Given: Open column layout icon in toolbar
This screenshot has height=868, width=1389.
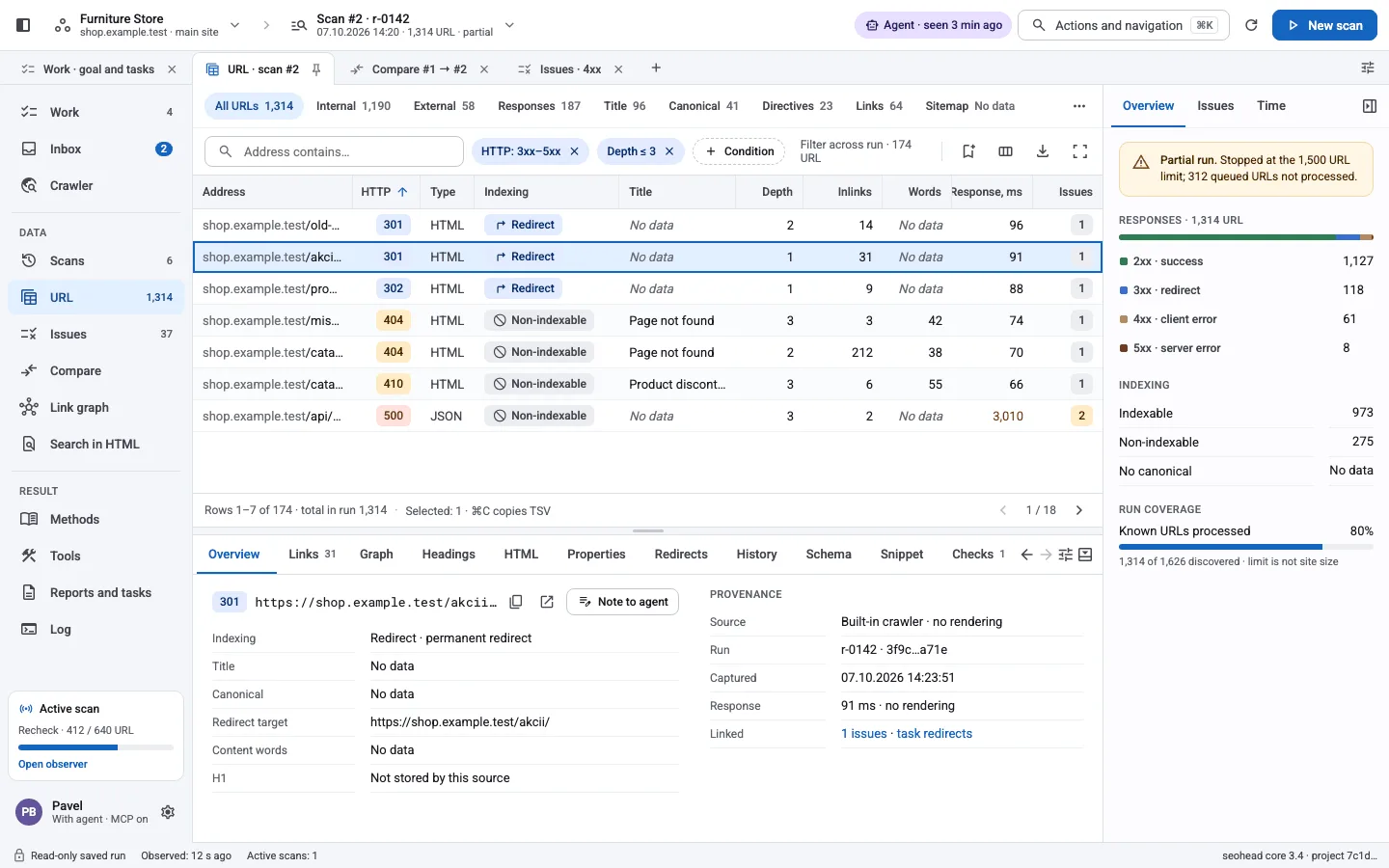Looking at the screenshot, I should click(1005, 151).
